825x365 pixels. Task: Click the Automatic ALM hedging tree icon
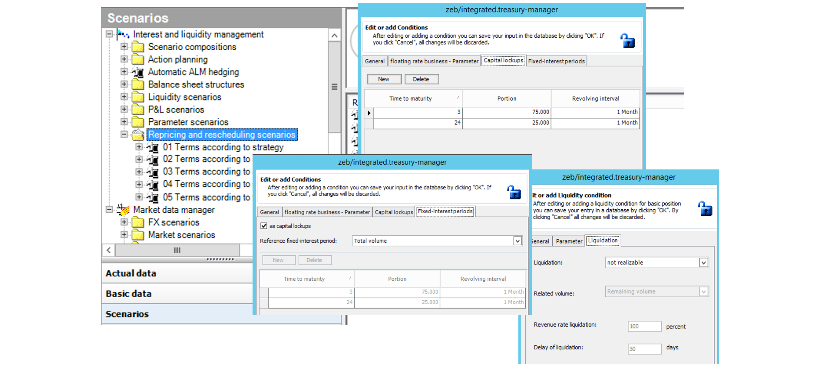coord(138,72)
